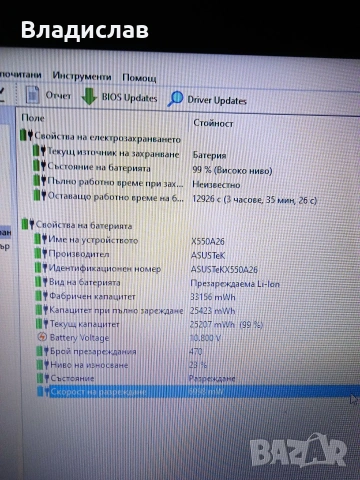Click battery icon beside Производител
The height and width of the screenshot is (480, 360).
(x=41, y=253)
